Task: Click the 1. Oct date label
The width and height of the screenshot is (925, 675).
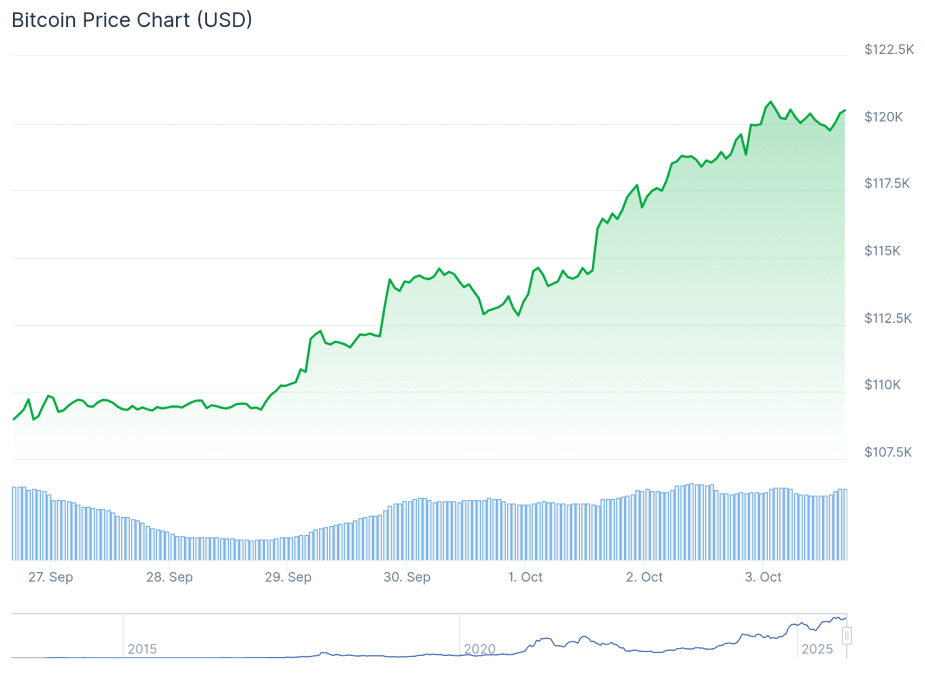Action: click(x=525, y=577)
